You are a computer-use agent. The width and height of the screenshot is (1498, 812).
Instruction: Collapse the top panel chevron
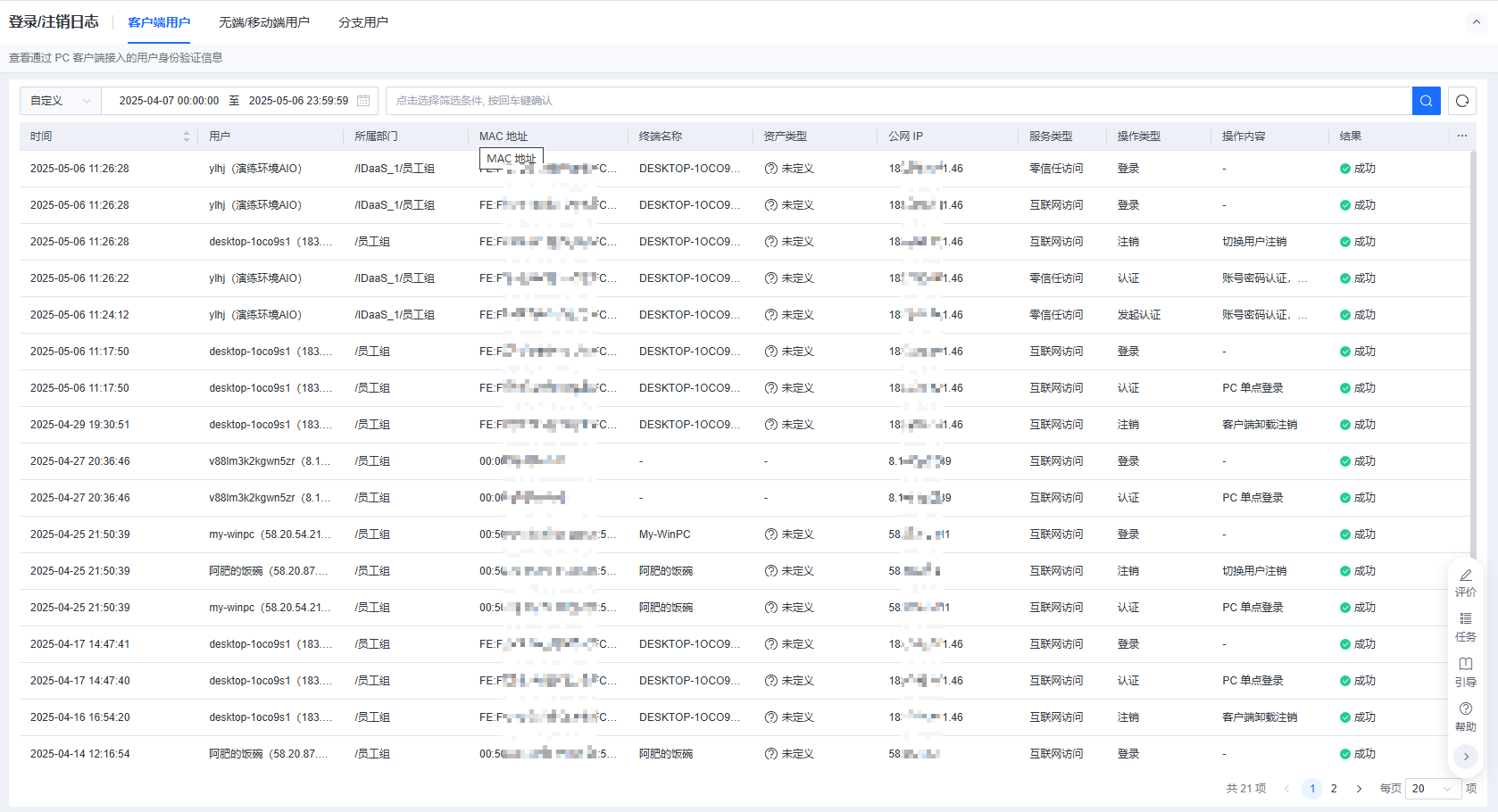(x=1476, y=22)
